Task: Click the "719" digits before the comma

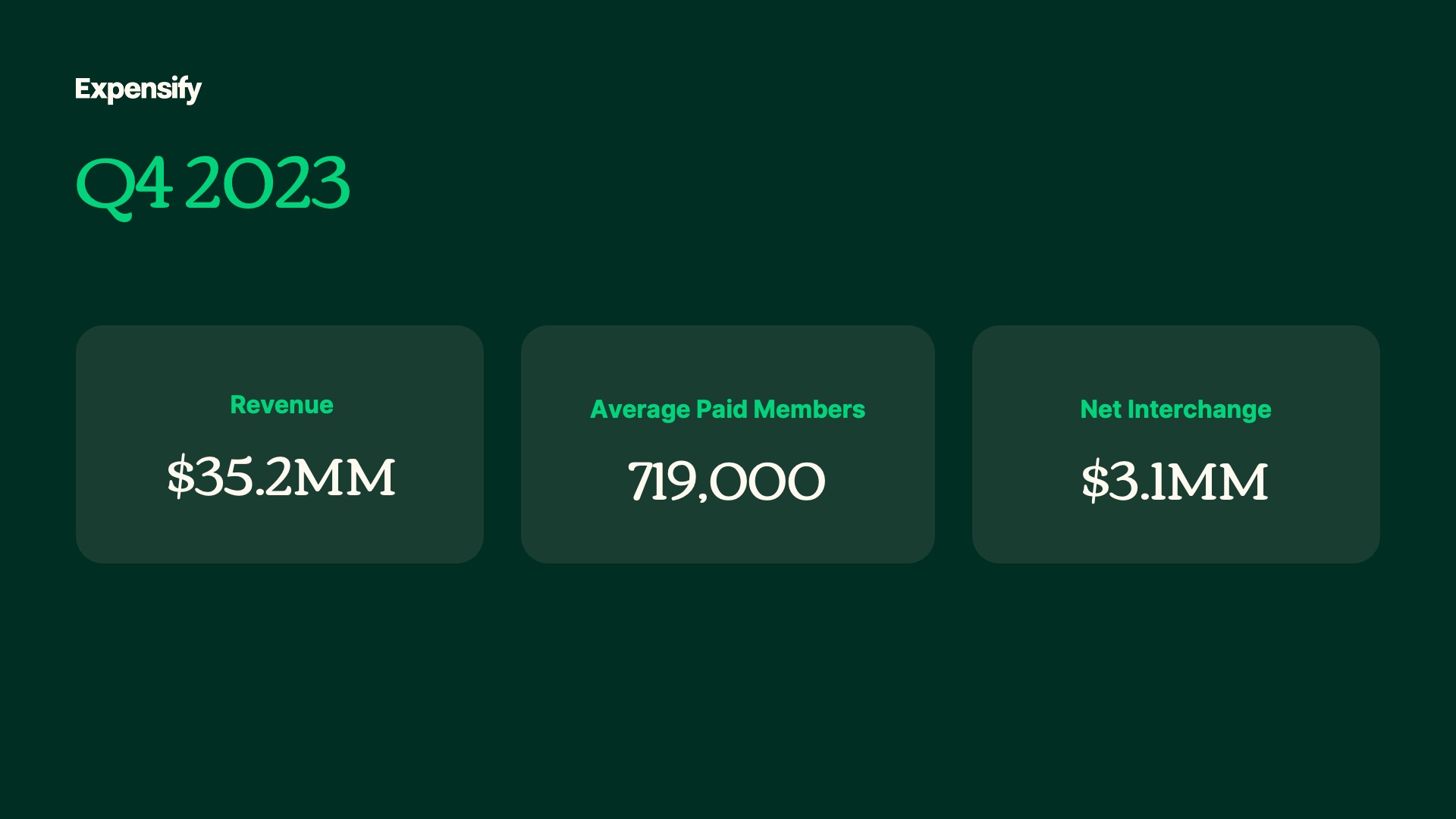Action: [x=661, y=482]
